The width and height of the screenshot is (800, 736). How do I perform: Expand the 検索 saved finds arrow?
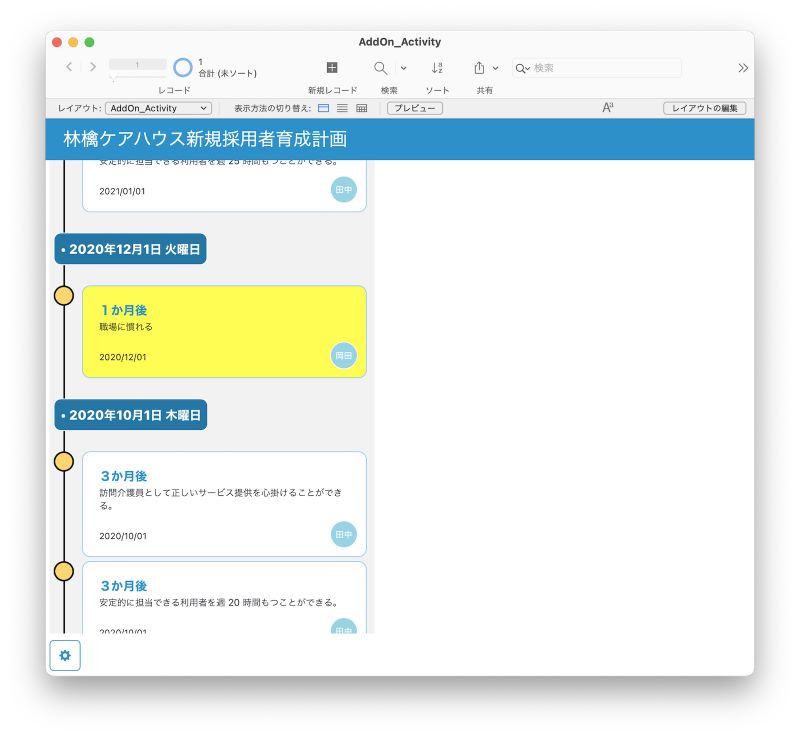404,68
